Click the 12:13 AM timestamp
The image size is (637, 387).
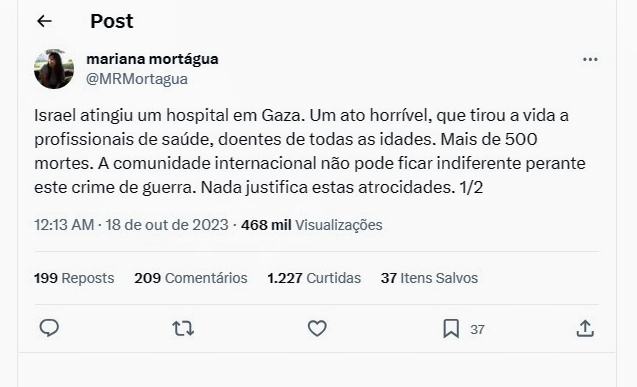click(x=64, y=225)
